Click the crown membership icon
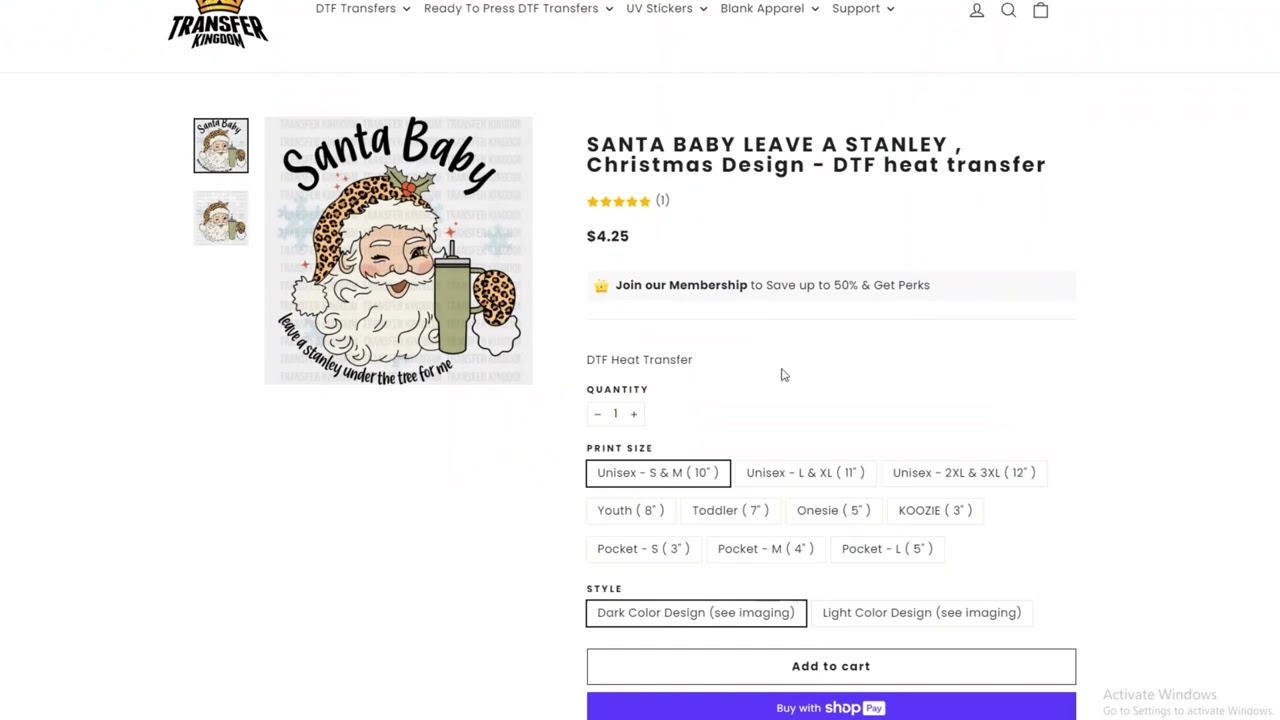 (x=601, y=286)
